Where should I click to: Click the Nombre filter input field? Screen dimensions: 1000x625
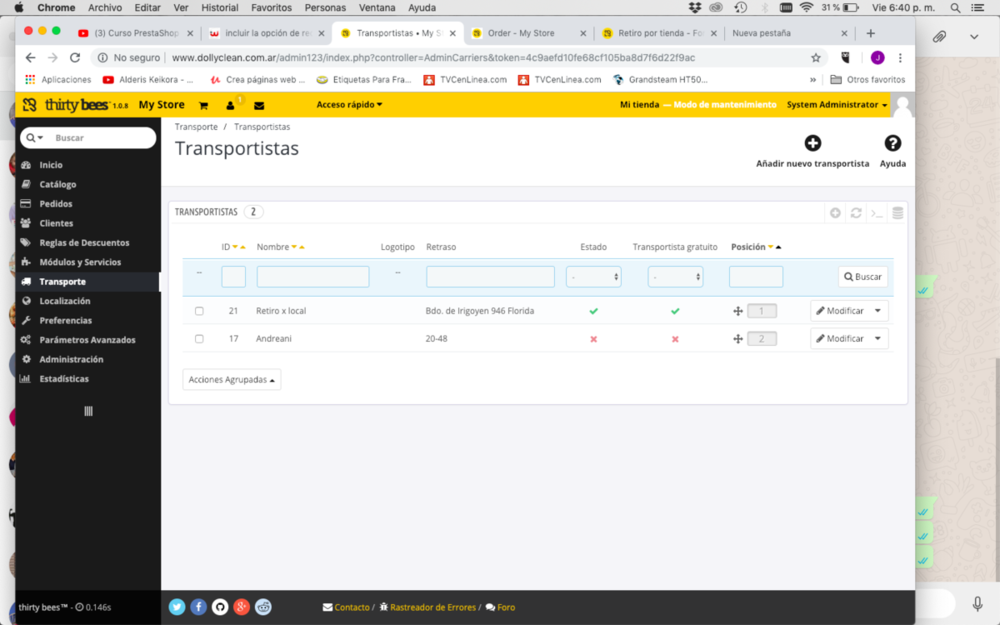tap(312, 277)
